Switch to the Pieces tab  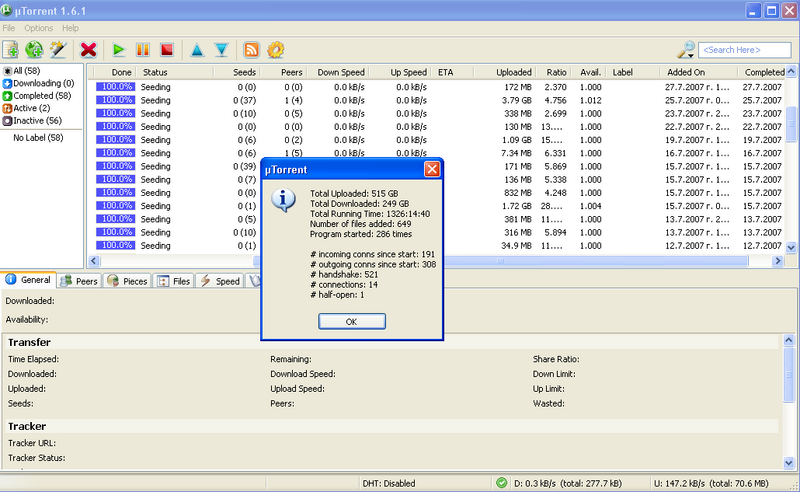pos(128,281)
